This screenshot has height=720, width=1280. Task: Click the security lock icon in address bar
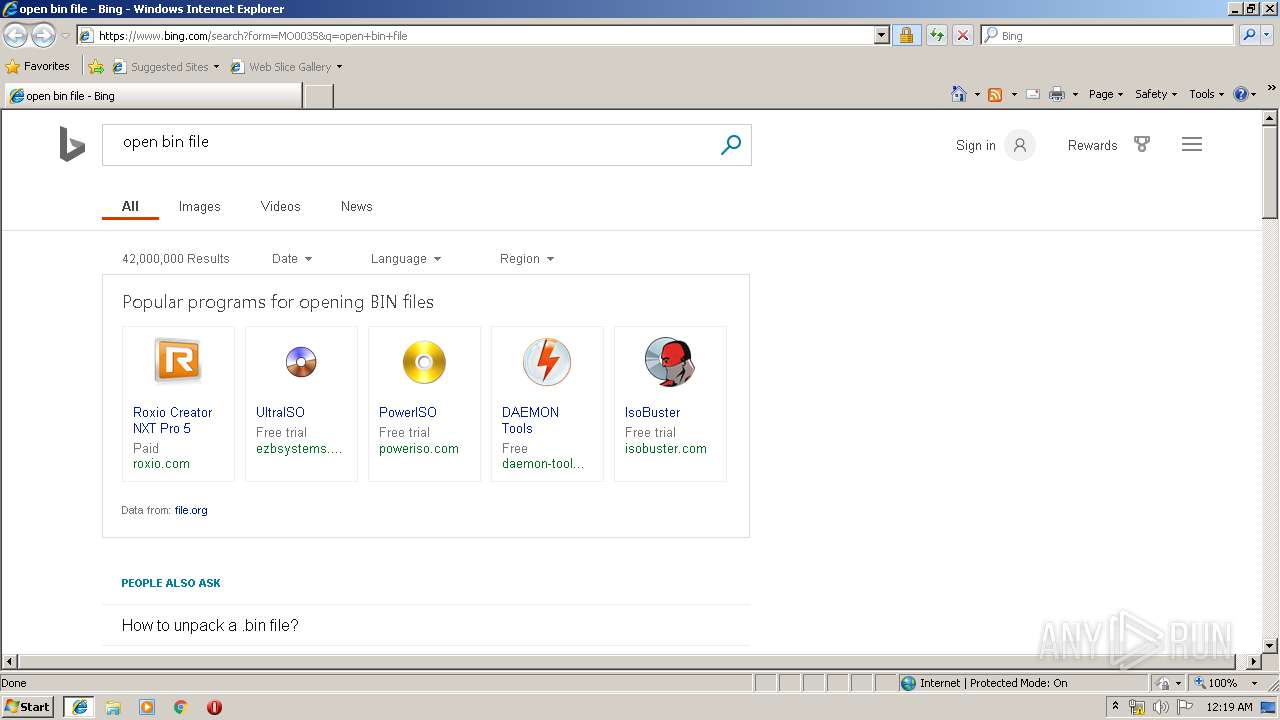tap(906, 35)
